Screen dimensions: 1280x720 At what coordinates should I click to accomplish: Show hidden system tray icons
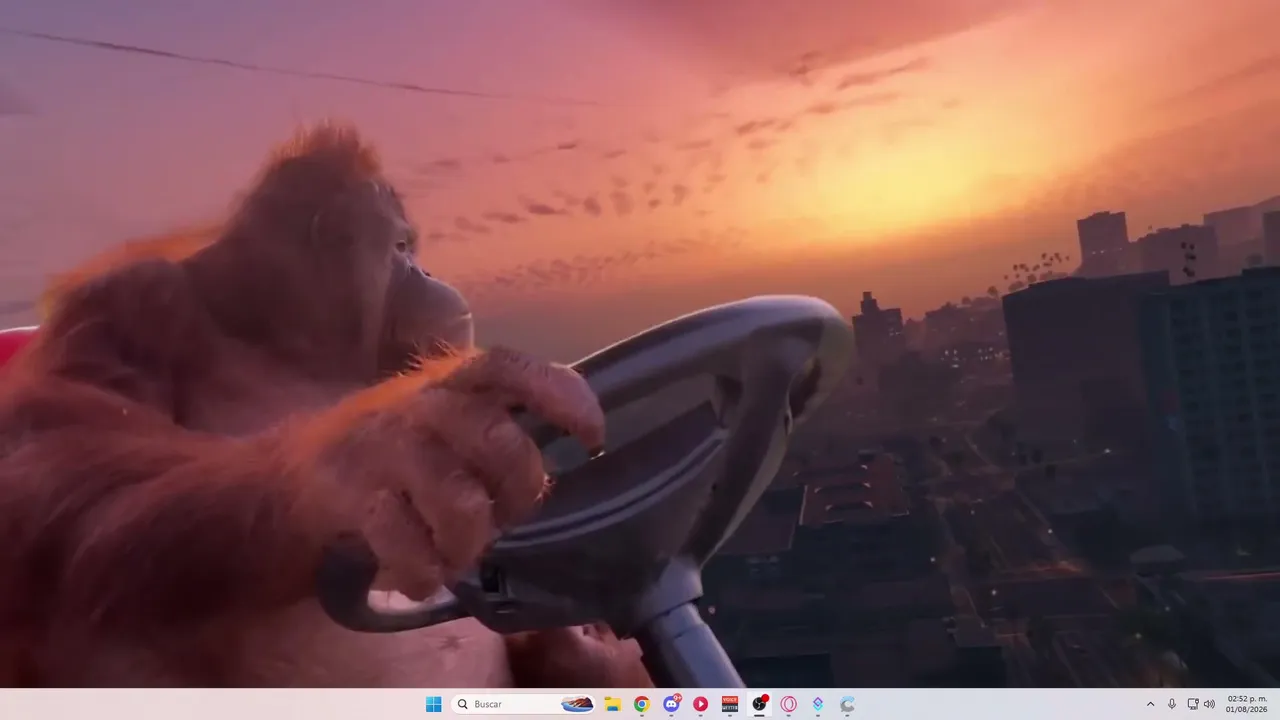coord(1150,704)
